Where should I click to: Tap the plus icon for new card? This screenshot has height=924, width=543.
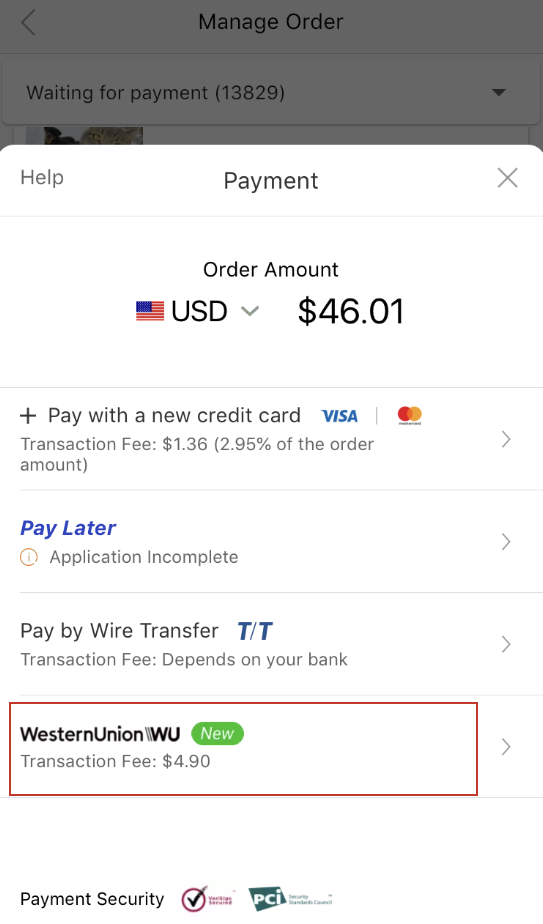coord(28,416)
